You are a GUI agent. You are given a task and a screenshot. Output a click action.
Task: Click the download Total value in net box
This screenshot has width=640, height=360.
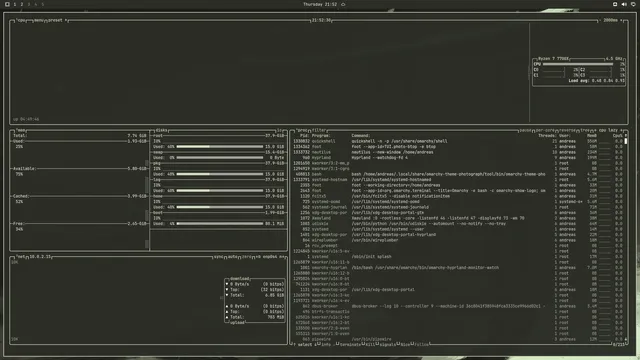click(257, 295)
